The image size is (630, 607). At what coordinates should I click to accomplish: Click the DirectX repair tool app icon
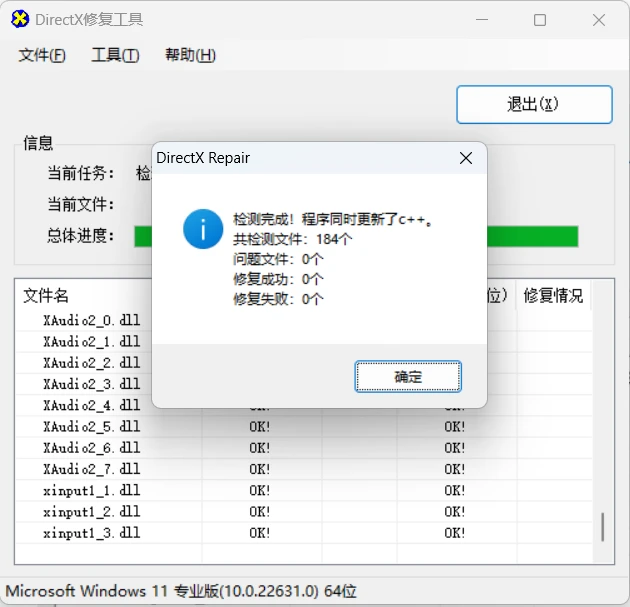click(x=20, y=19)
